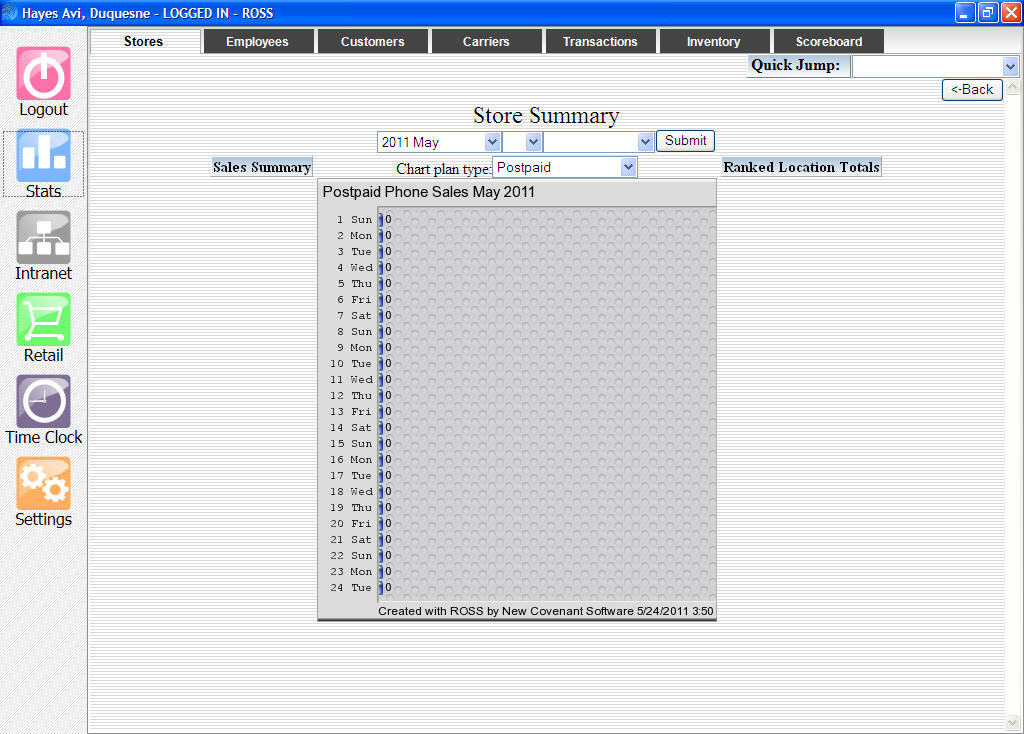Open the Time Clock icon
The width and height of the screenshot is (1024, 734).
(43, 401)
